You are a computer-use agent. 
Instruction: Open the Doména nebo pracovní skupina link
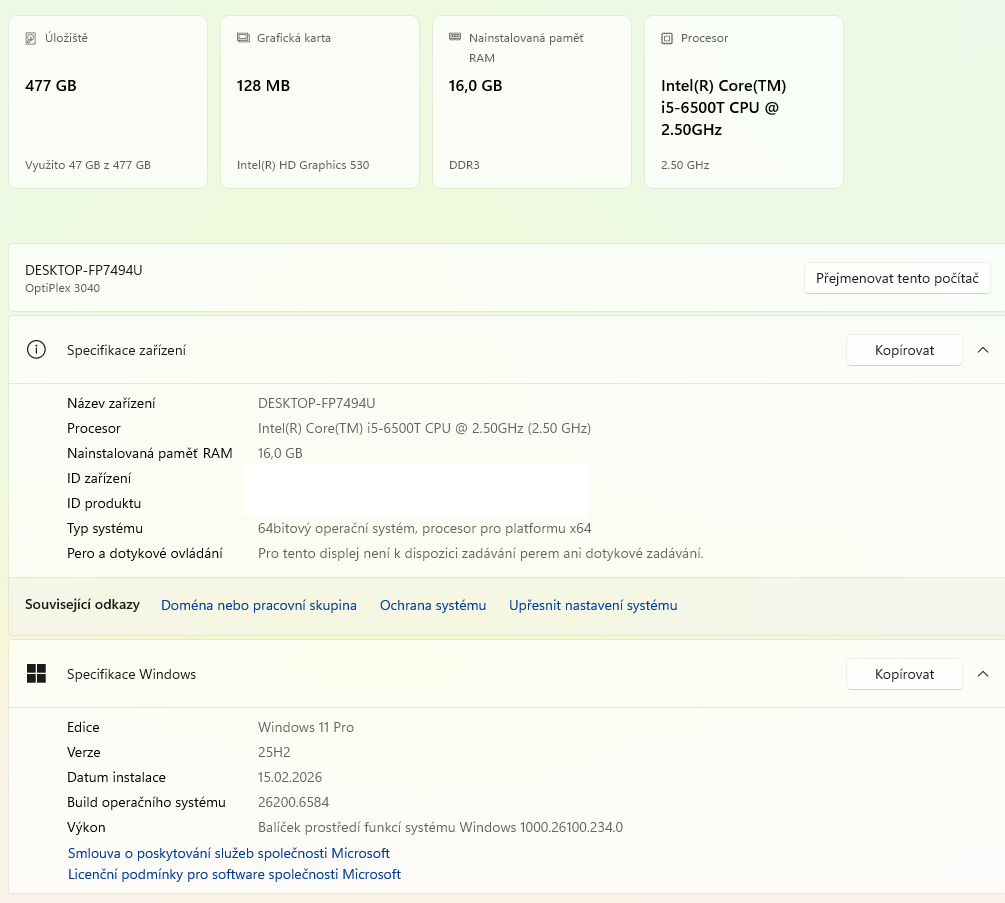(x=259, y=605)
